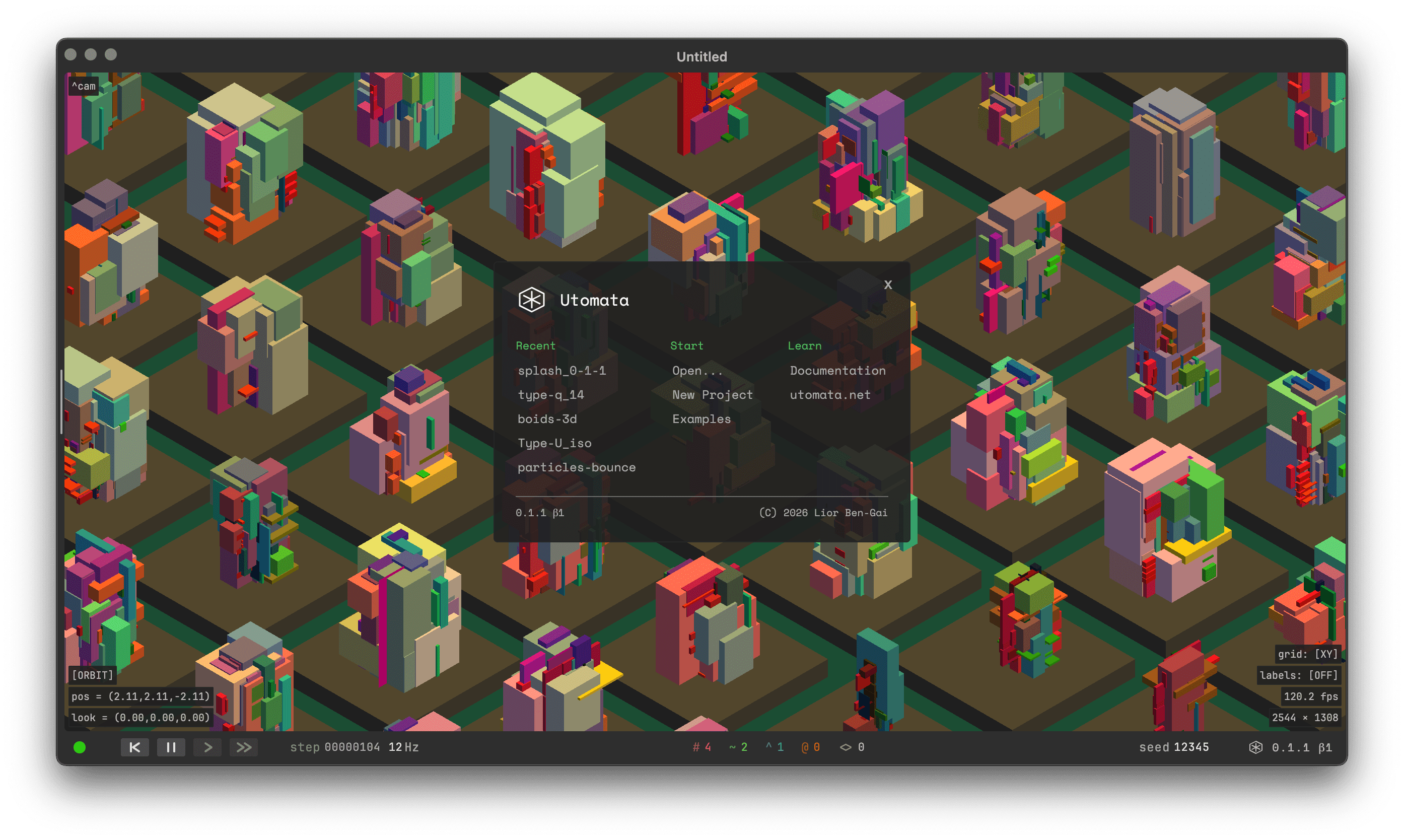Click the Start section heading
The image size is (1404, 840).
point(686,345)
